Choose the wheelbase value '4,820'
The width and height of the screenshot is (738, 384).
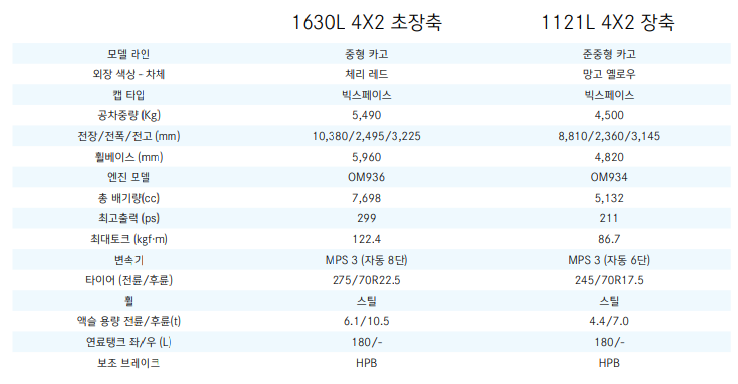coord(609,157)
